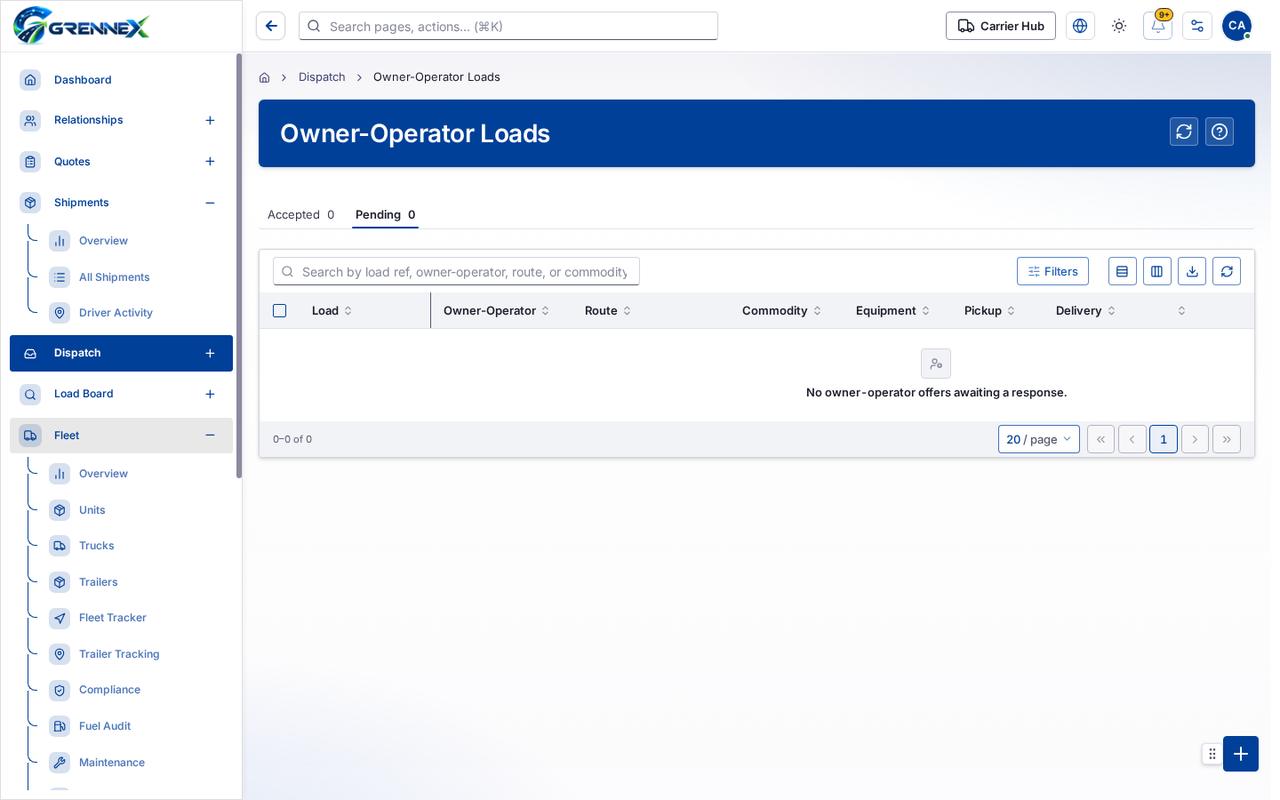Switch to the Accepted tab
Viewport: 1280px width, 800px height.
301,215
